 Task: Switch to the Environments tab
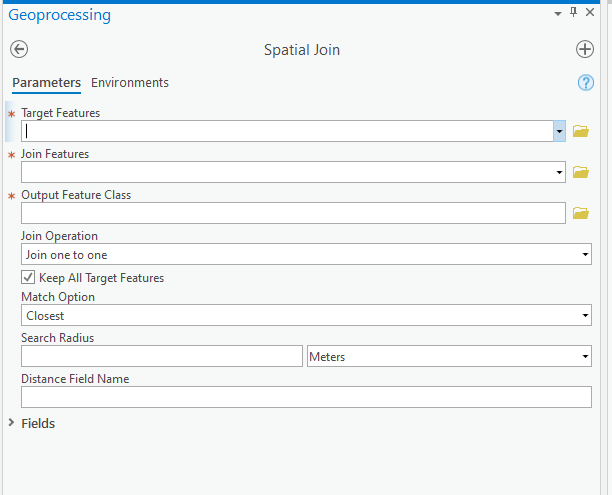(x=130, y=83)
